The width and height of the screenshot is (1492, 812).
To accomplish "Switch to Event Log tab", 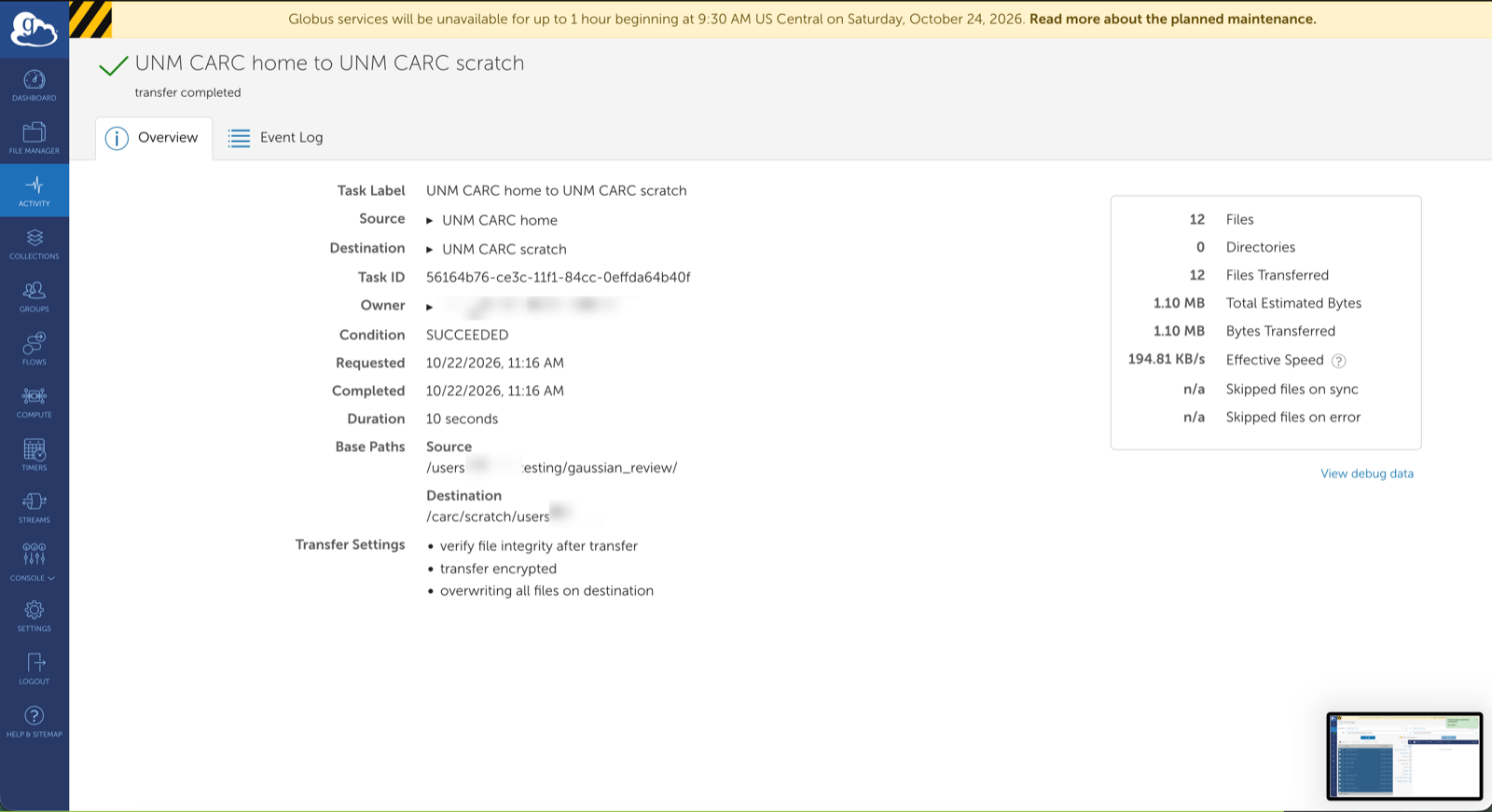I will tap(275, 138).
